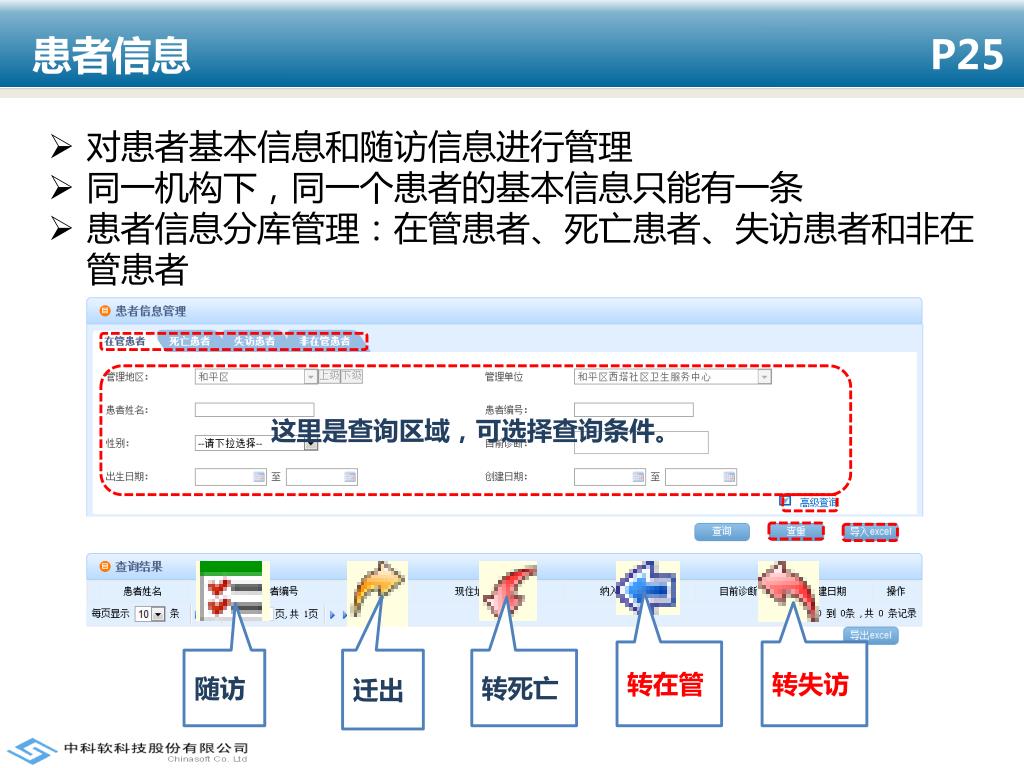Click the 查询 button
This screenshot has width=1024, height=768.
(x=721, y=532)
